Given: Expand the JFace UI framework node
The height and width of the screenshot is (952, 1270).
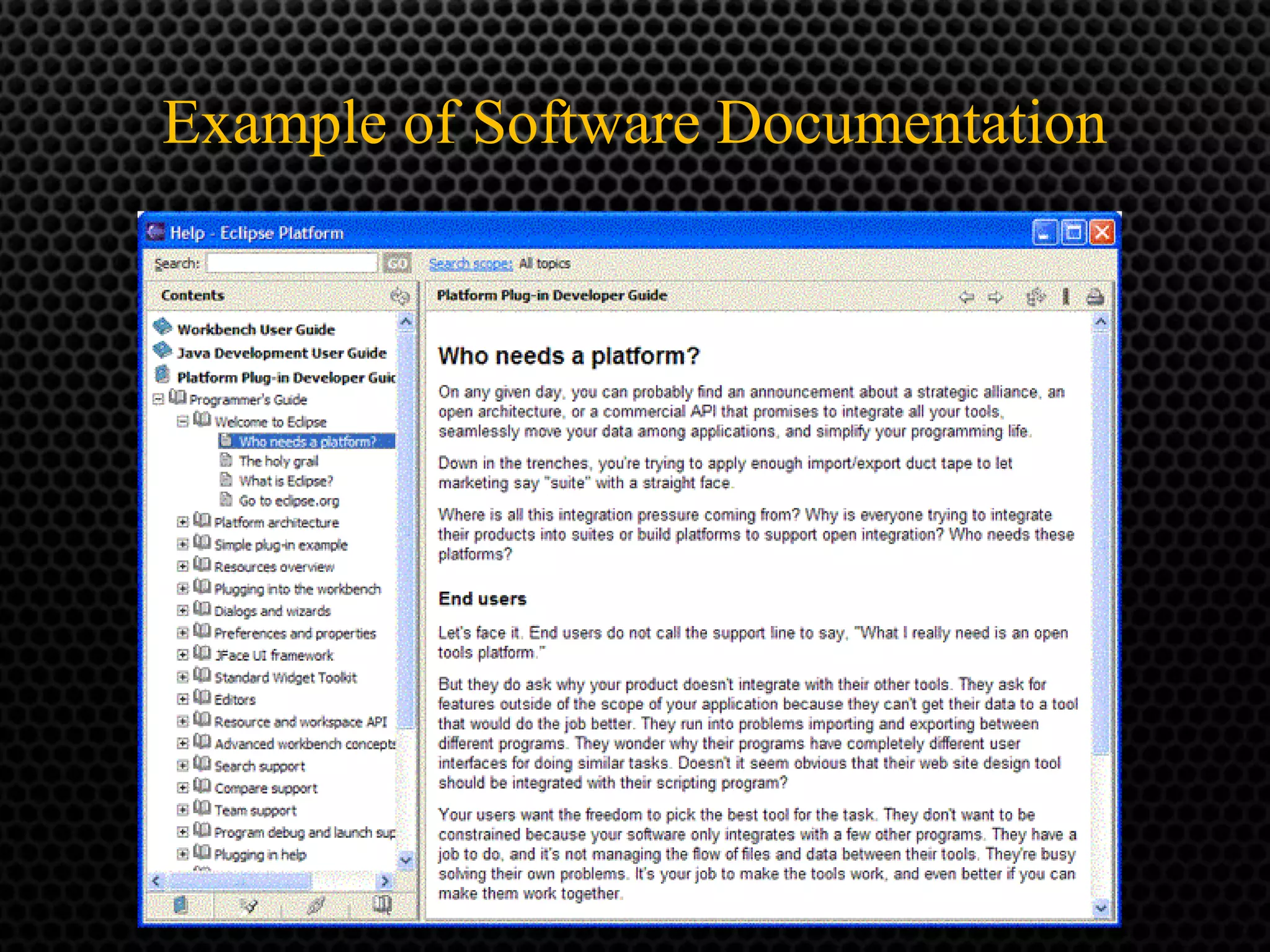Looking at the screenshot, I should 182,654.
